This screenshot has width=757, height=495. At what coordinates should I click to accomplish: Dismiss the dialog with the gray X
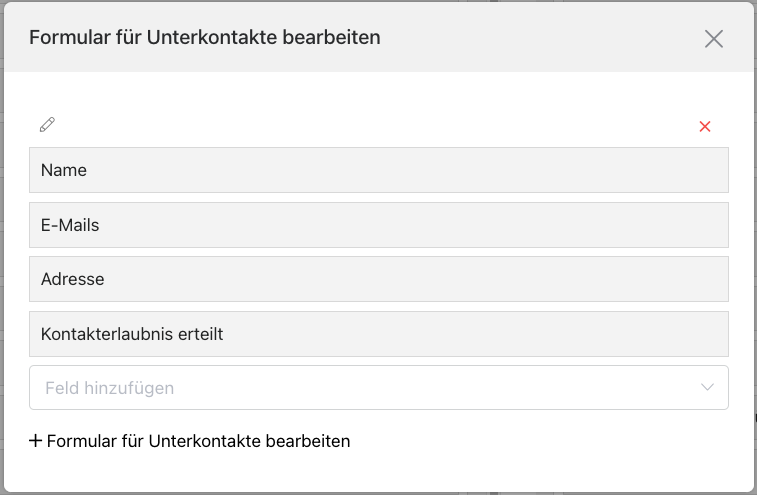(x=713, y=39)
